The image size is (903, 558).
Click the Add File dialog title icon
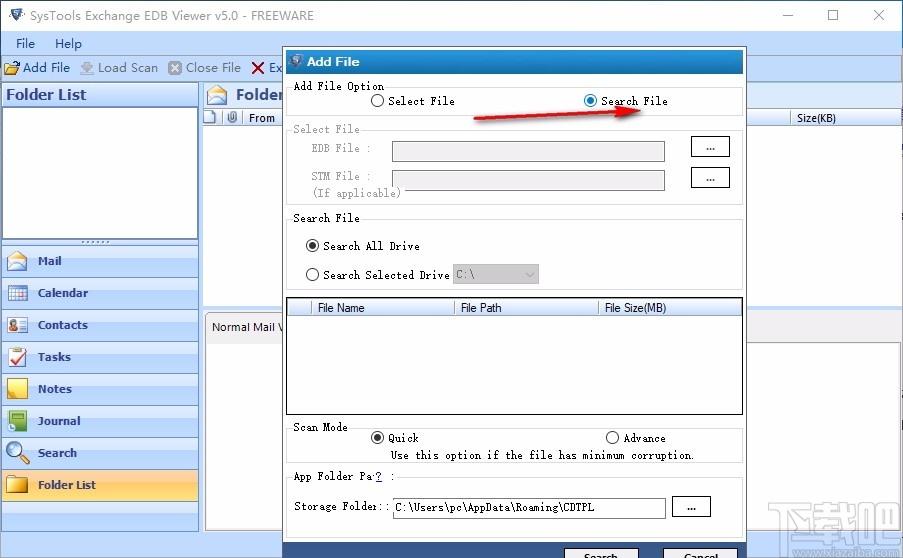[296, 61]
